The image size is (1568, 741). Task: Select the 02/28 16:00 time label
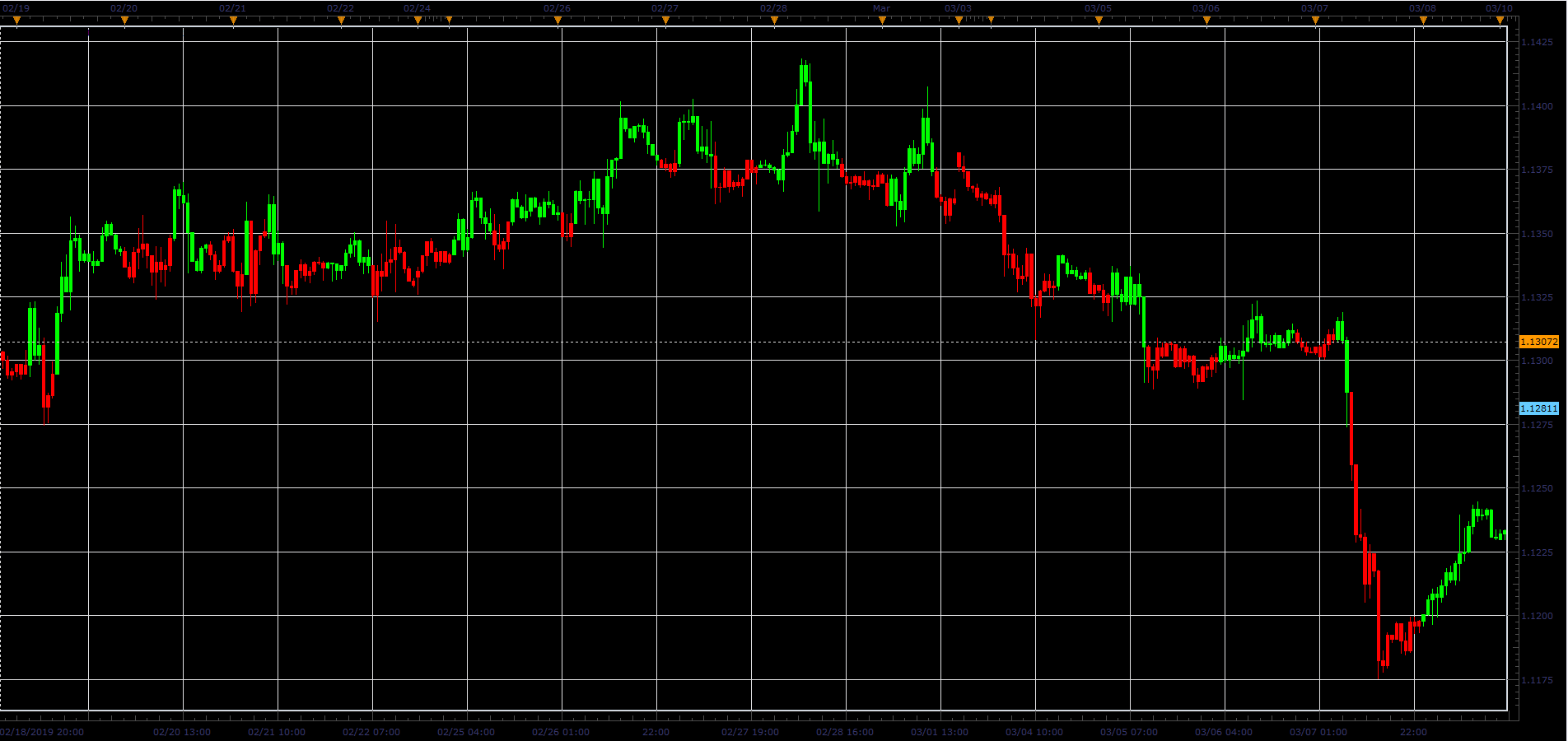[845, 732]
